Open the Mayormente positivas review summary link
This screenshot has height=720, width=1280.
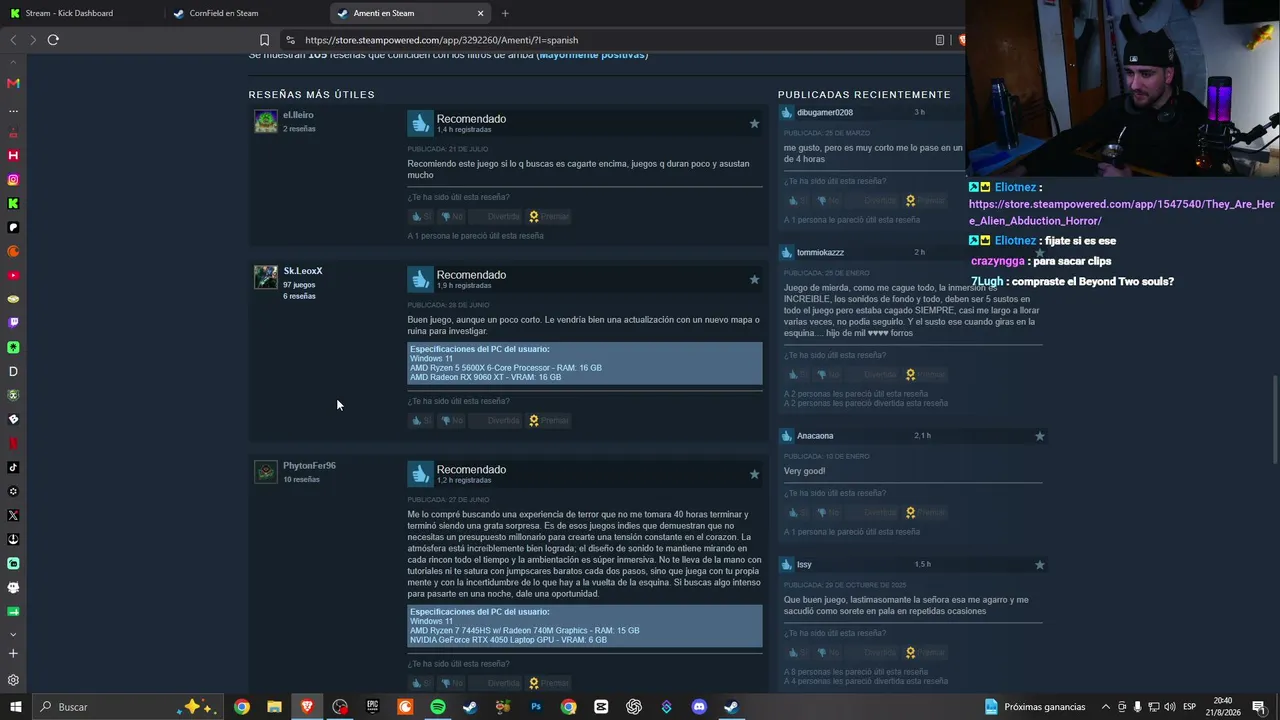594,54
